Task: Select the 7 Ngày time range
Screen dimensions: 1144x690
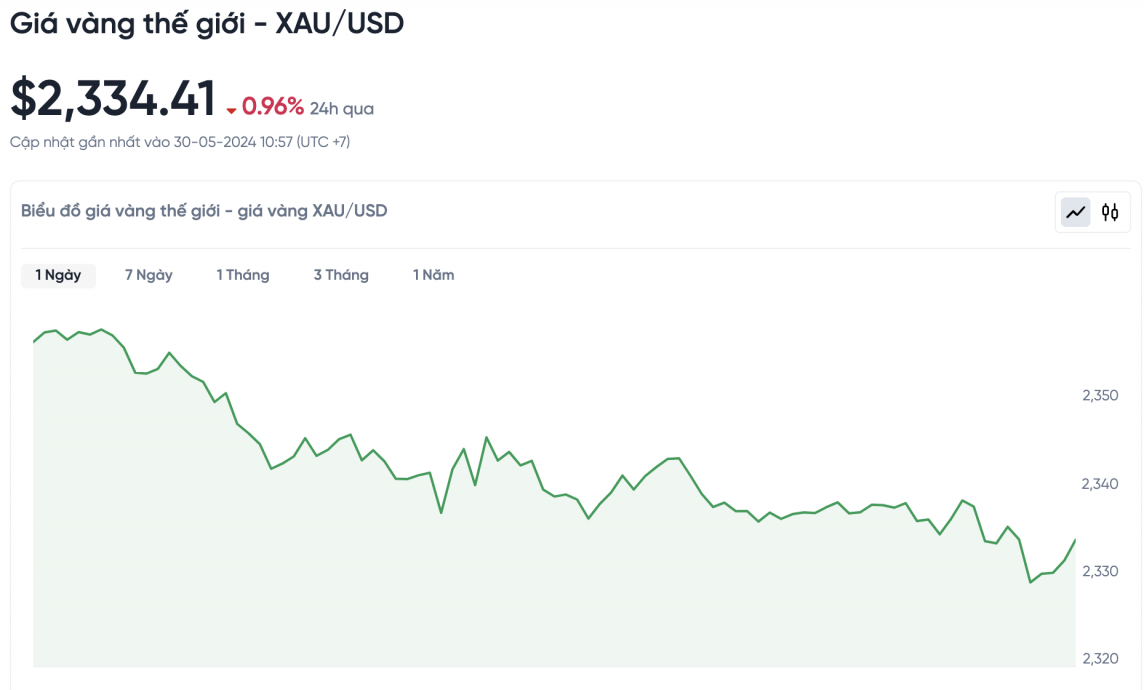Action: [x=148, y=275]
